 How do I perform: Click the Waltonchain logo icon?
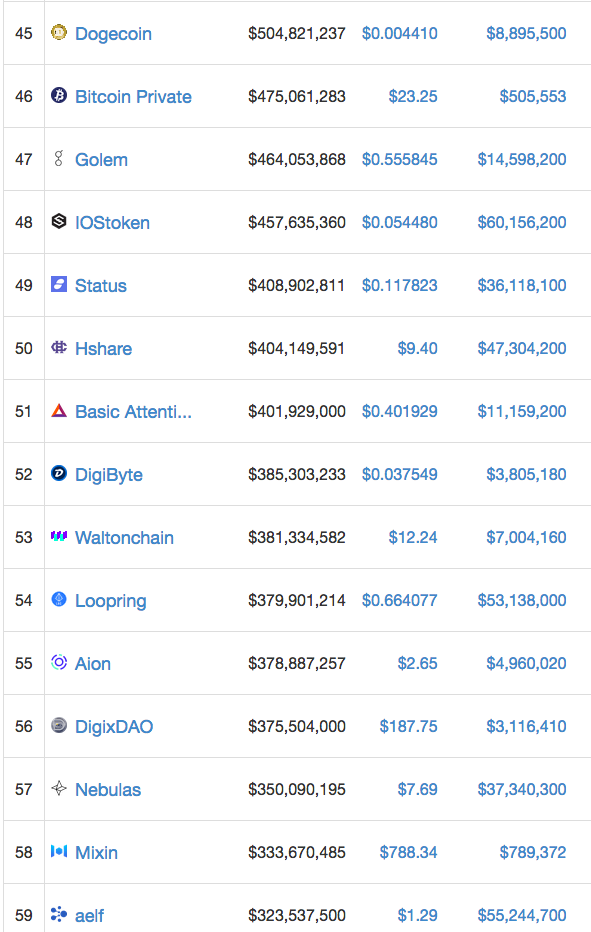(x=59, y=536)
